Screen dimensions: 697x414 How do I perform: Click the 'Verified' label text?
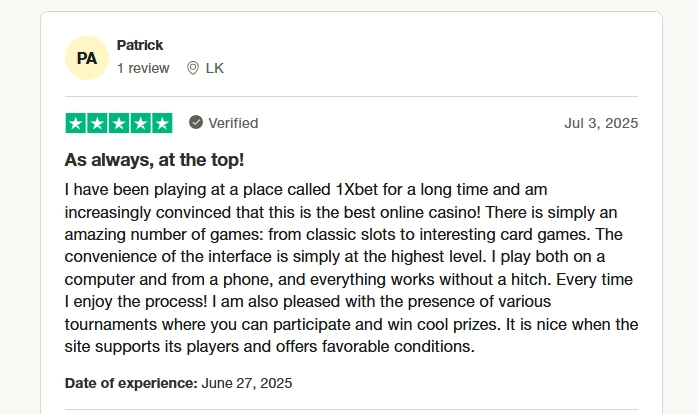[233, 123]
